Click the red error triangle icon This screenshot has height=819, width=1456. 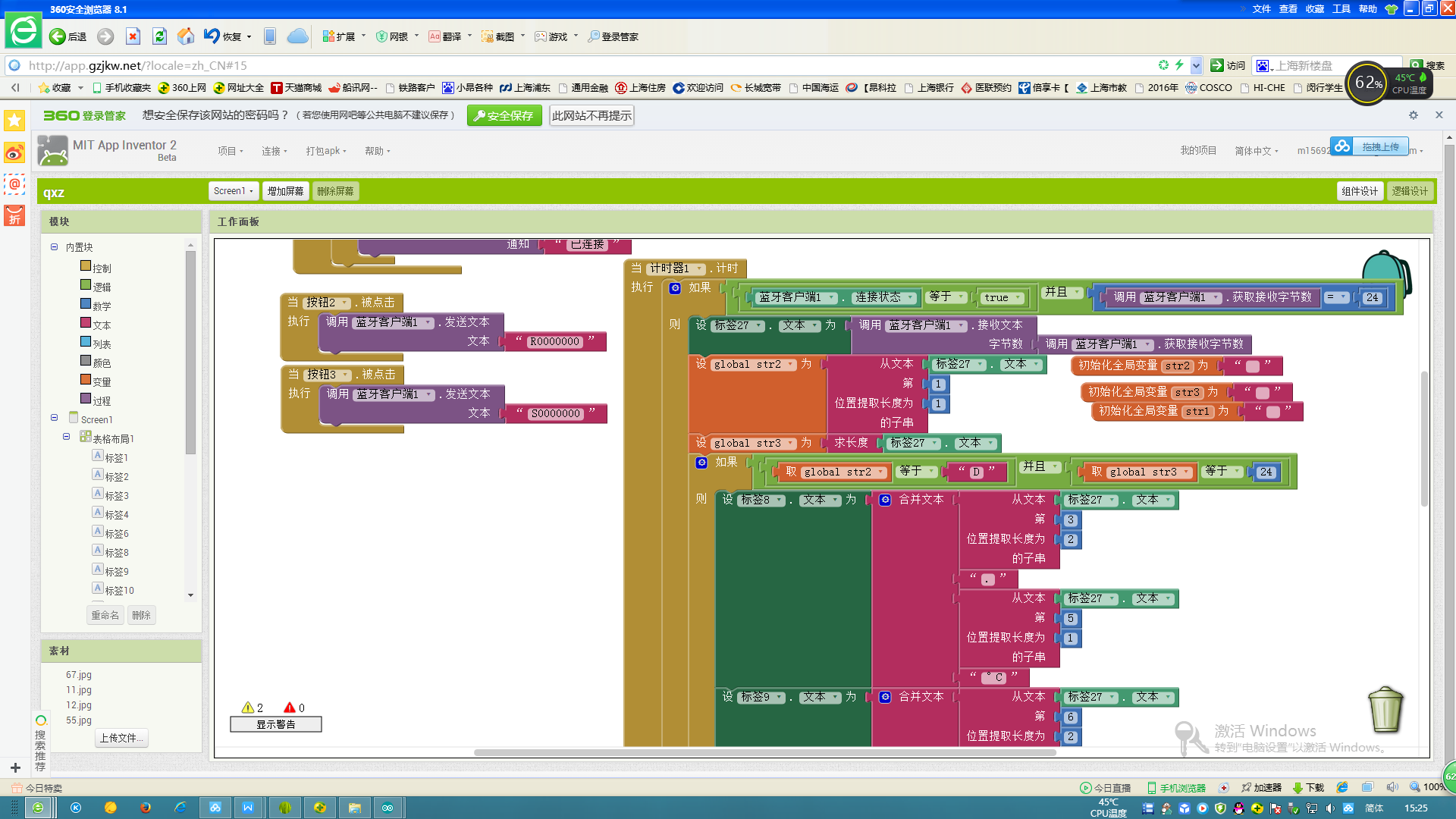coord(289,708)
